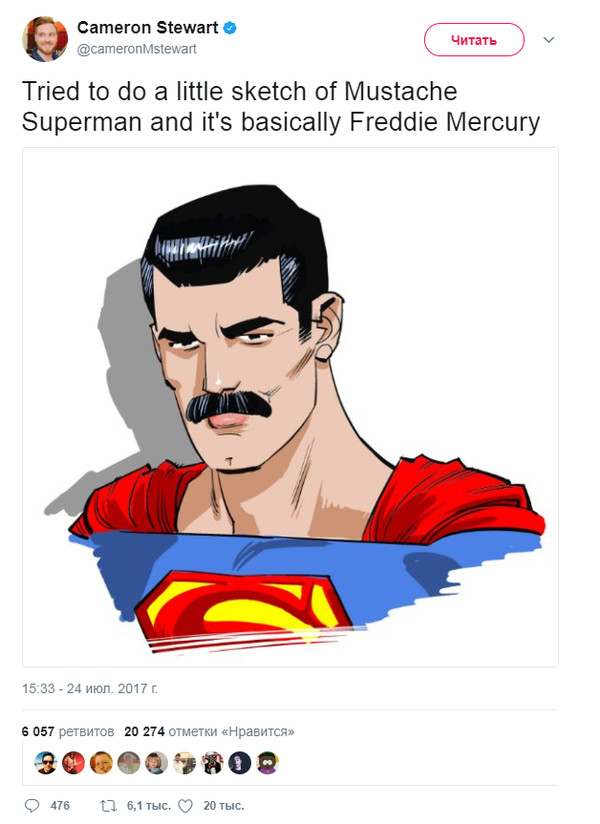View the 20 274 отметки «Нравится» list
The image size is (600, 824).
208,731
